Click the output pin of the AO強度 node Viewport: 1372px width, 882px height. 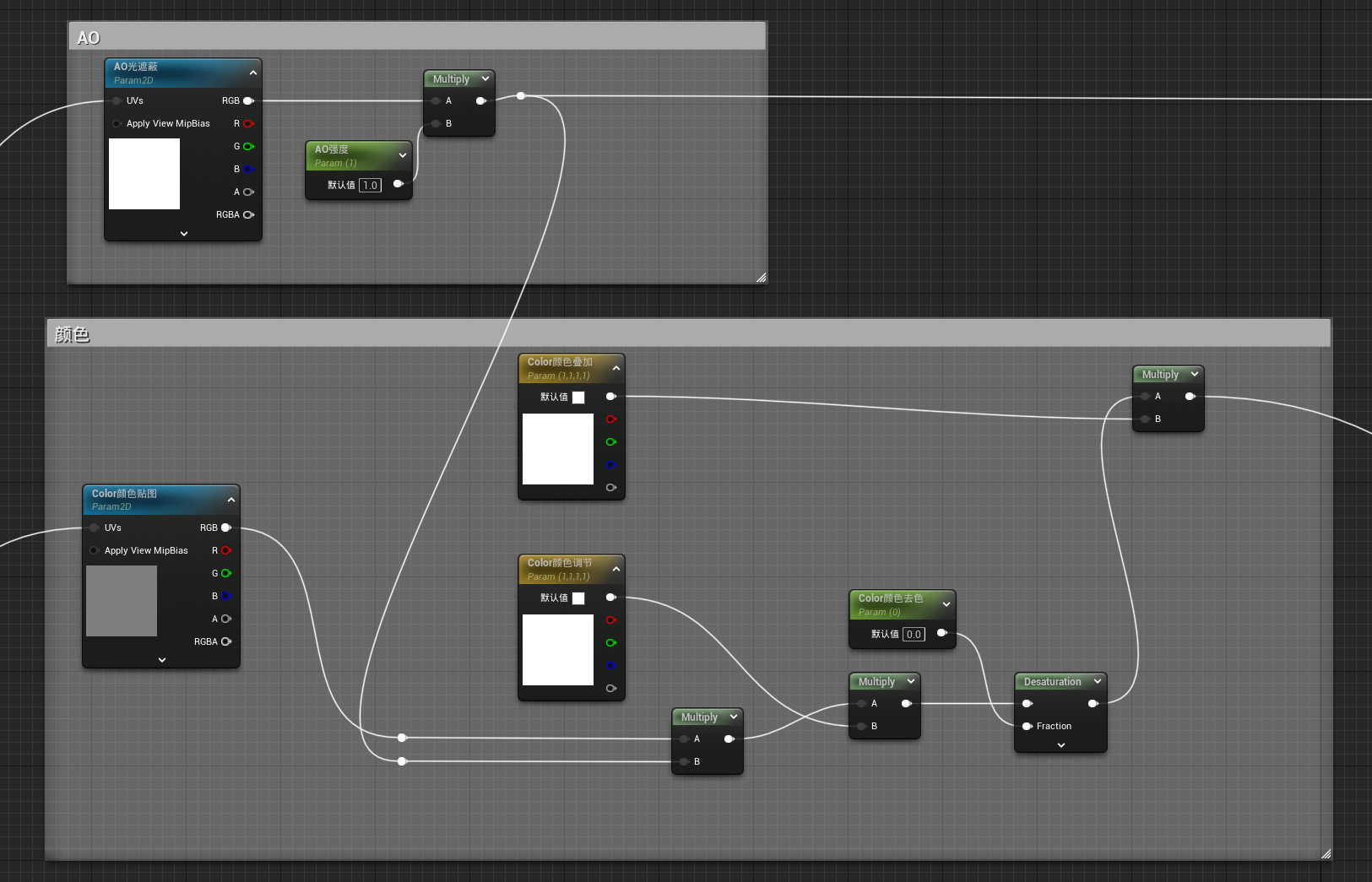pos(399,183)
